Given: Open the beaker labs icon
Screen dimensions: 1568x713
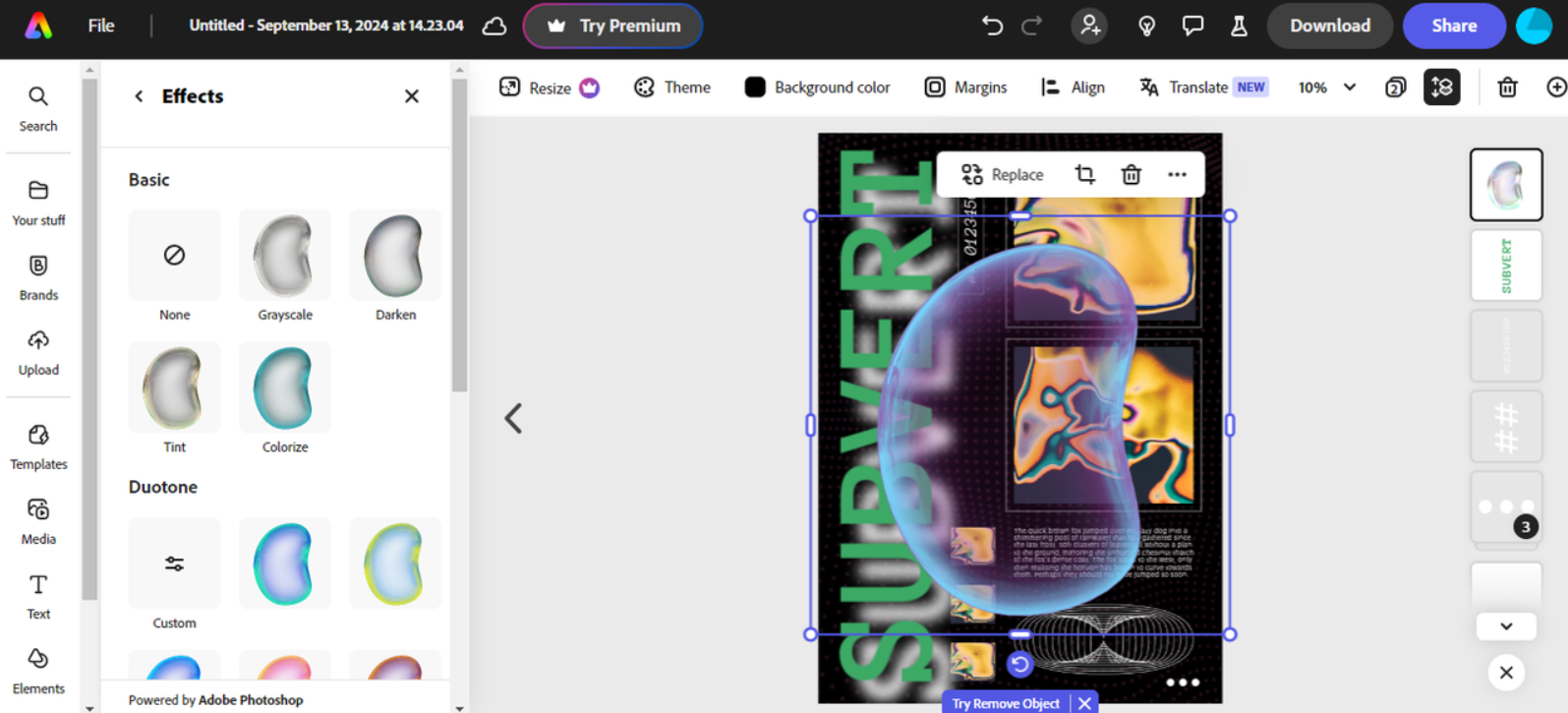Looking at the screenshot, I should pos(1239,26).
